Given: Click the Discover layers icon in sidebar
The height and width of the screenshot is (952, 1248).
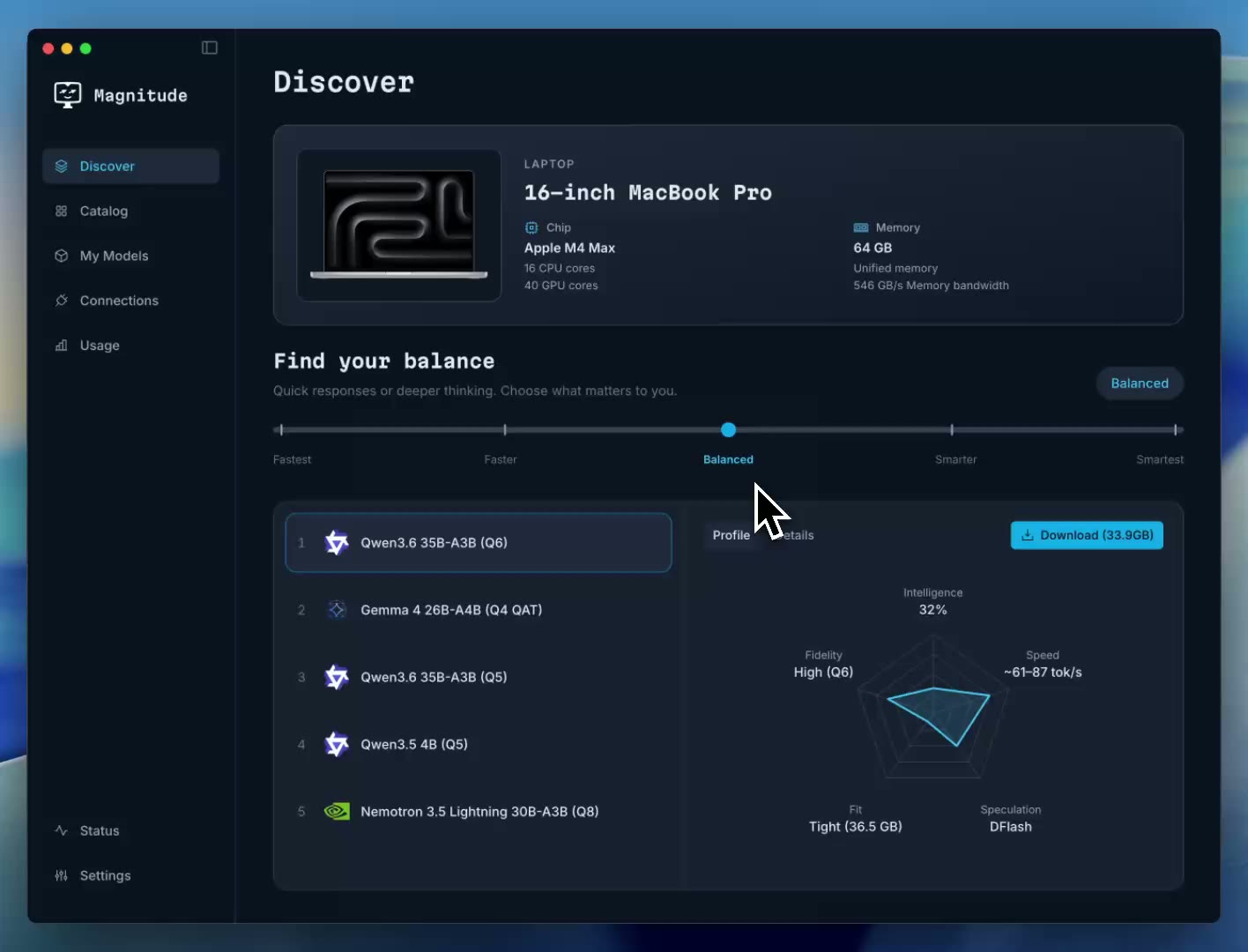Looking at the screenshot, I should [61, 166].
